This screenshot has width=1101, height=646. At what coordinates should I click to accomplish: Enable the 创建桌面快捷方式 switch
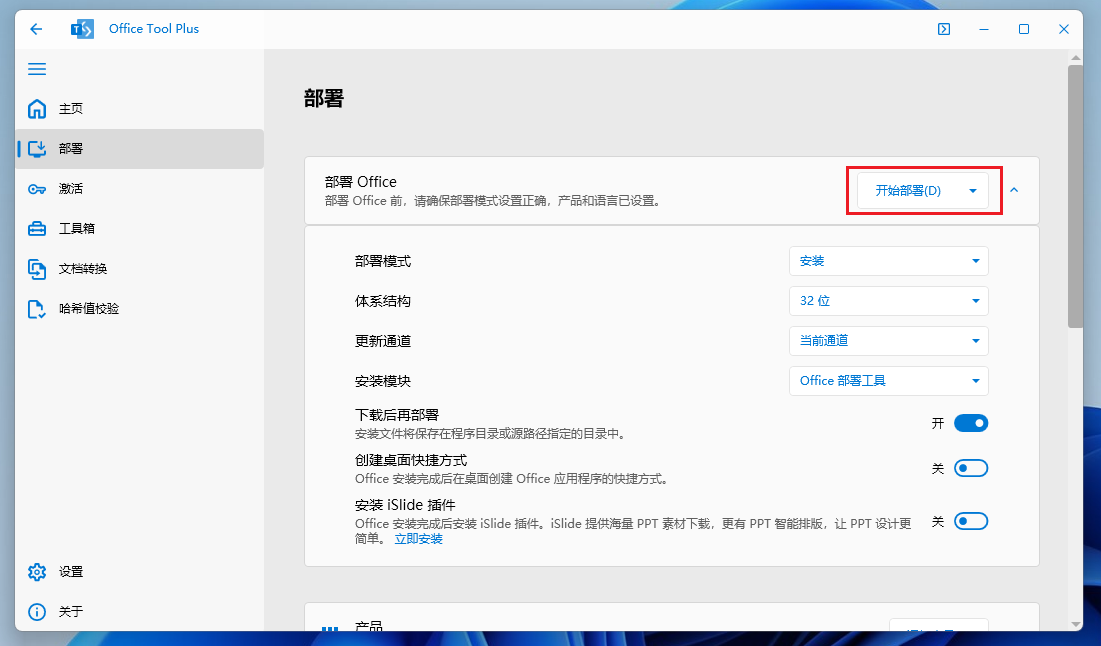(x=971, y=468)
